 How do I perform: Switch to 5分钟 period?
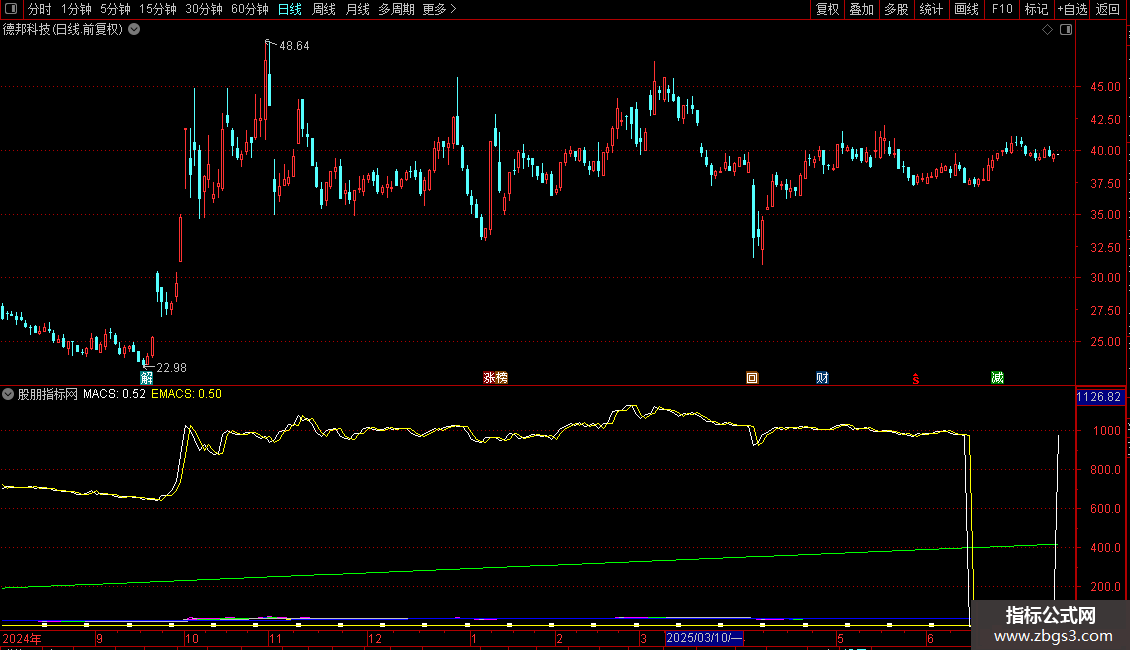pos(115,9)
